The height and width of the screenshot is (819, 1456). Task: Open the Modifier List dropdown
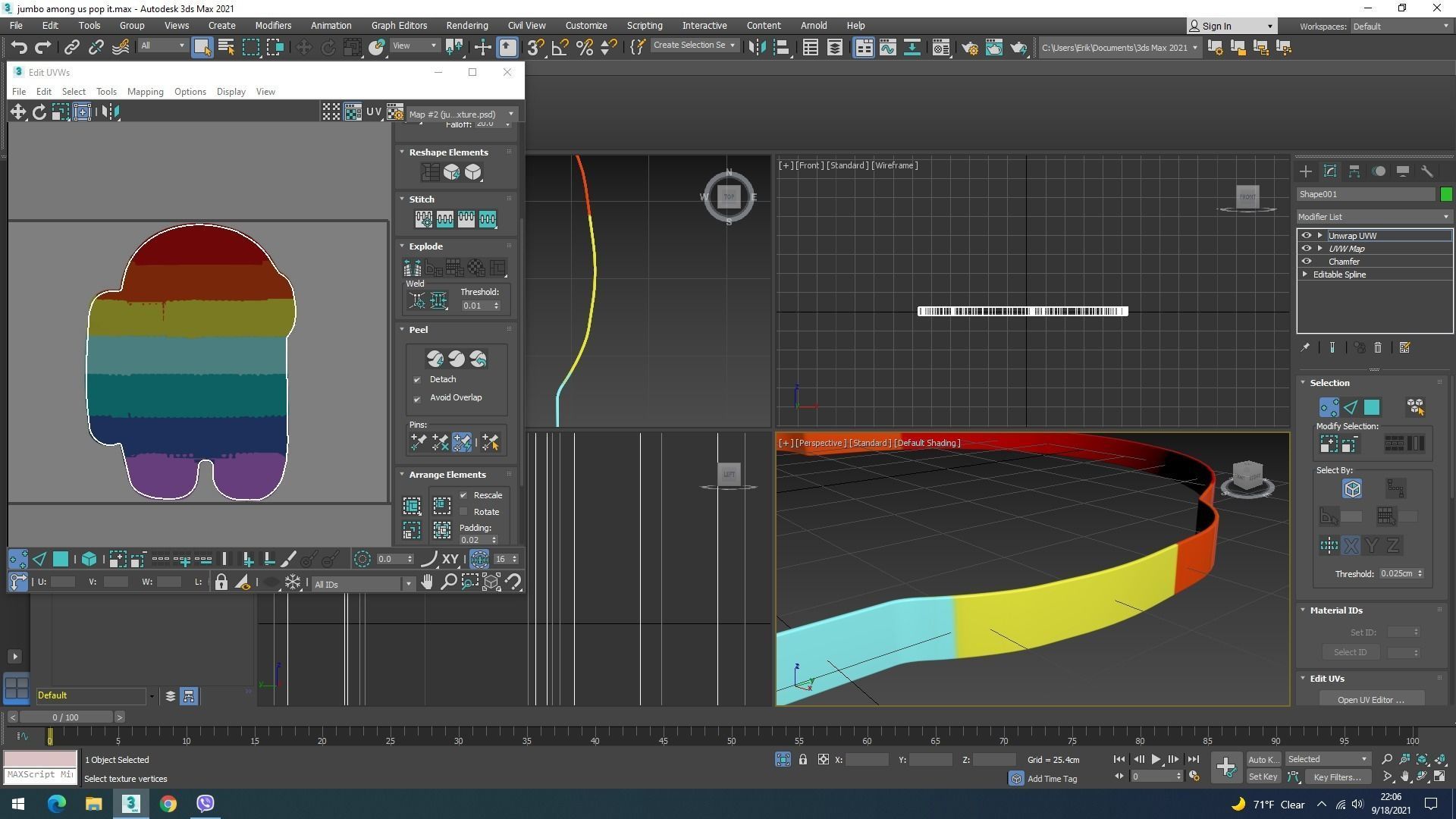tap(1373, 217)
